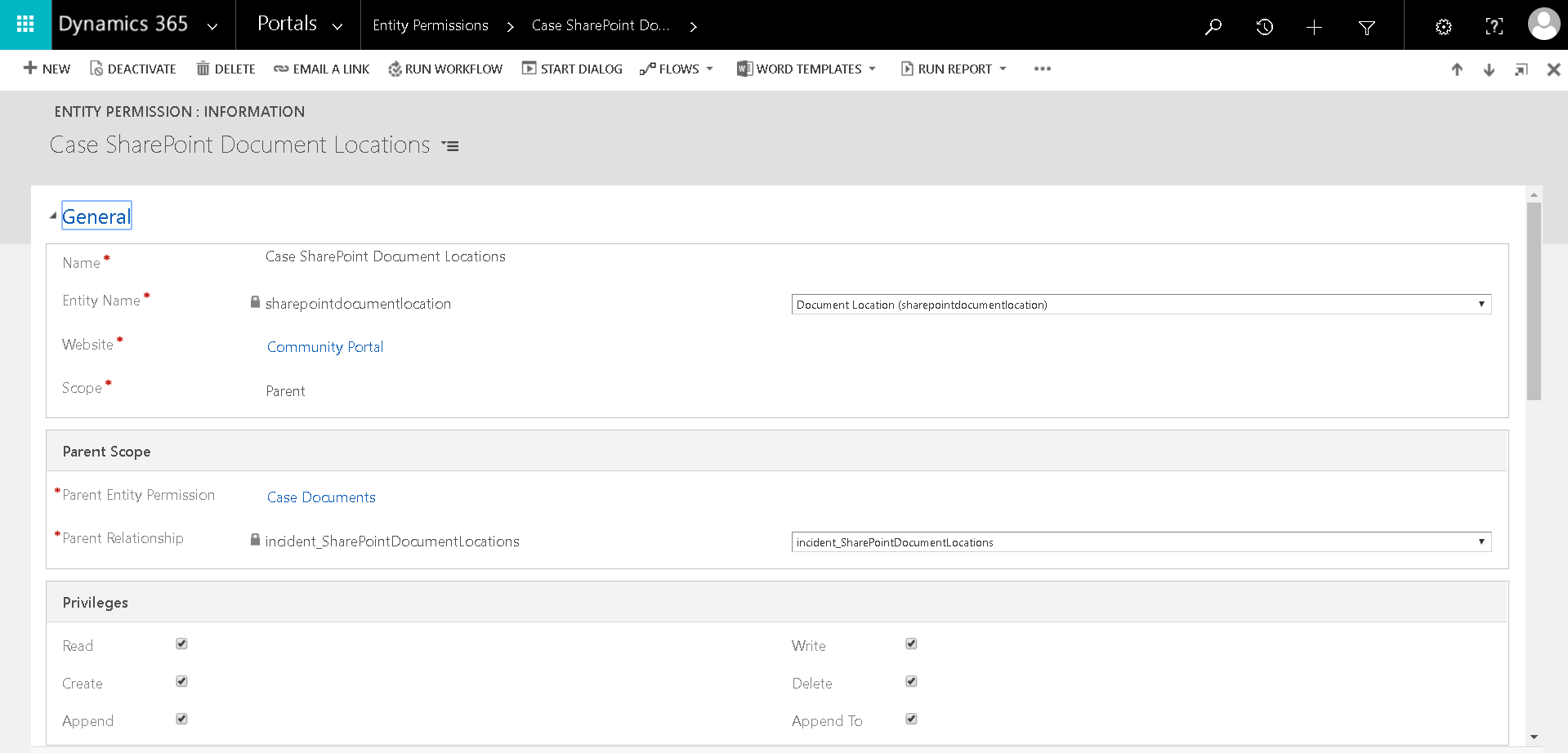Open incident_SharePointDocumentLocations relationship dropdown
Screen dimensions: 1568x753
[1141, 542]
